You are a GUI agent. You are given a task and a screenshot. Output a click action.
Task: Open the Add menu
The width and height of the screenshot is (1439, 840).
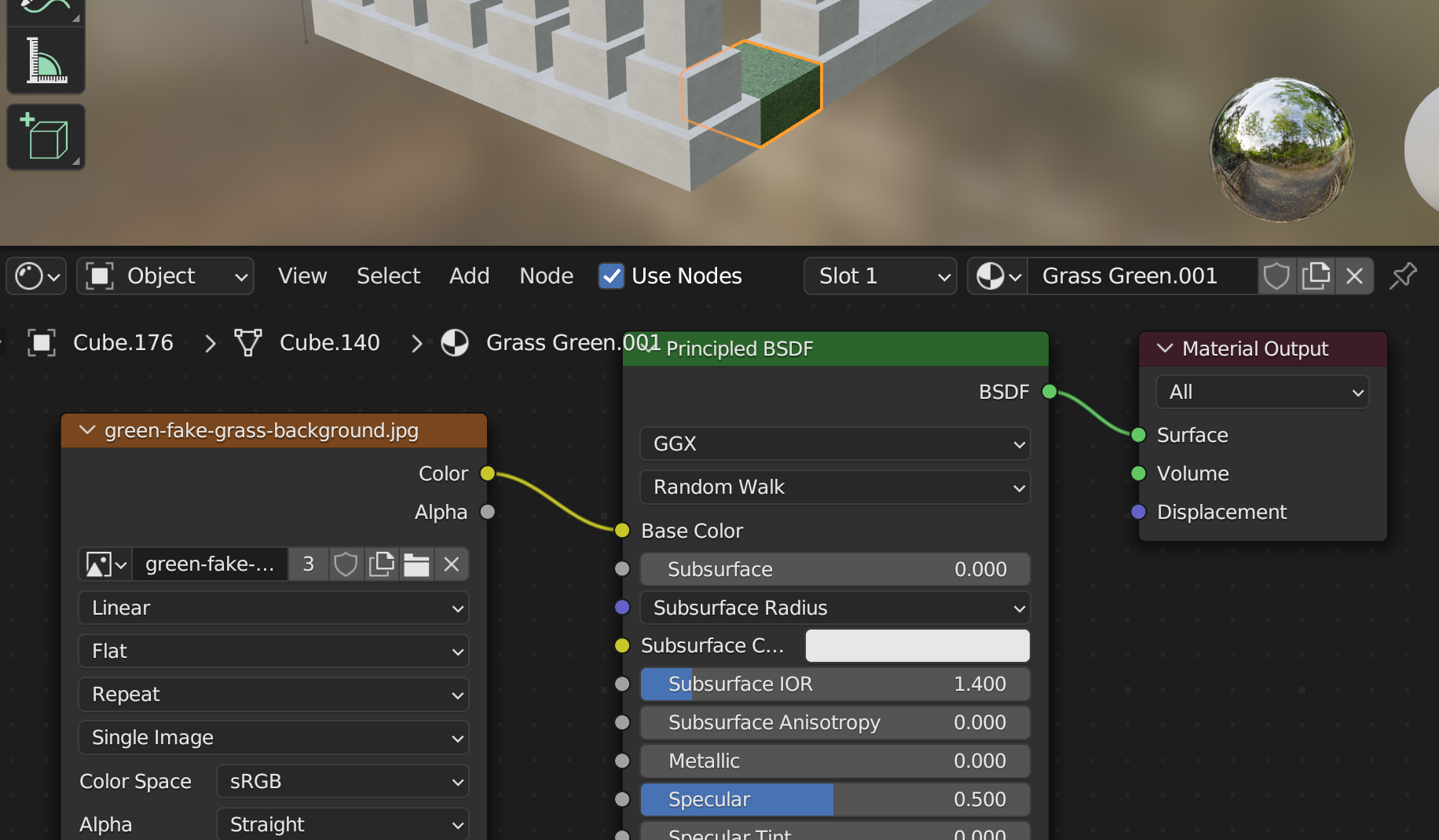469,276
